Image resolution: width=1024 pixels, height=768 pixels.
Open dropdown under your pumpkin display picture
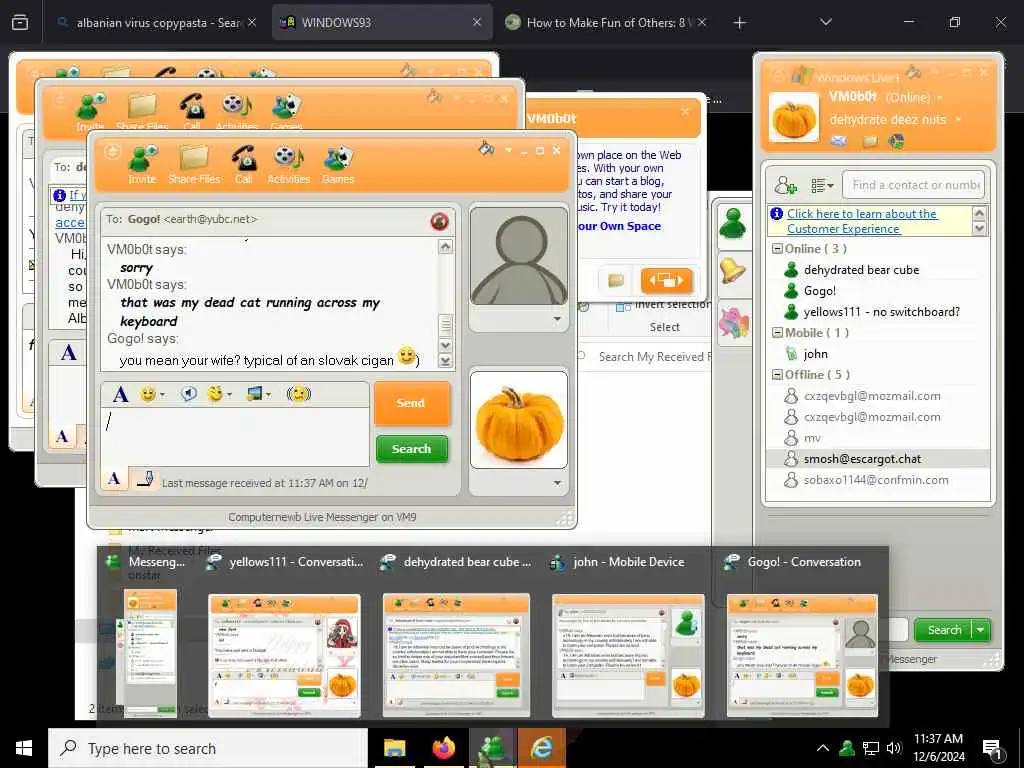pyautogui.click(x=556, y=483)
